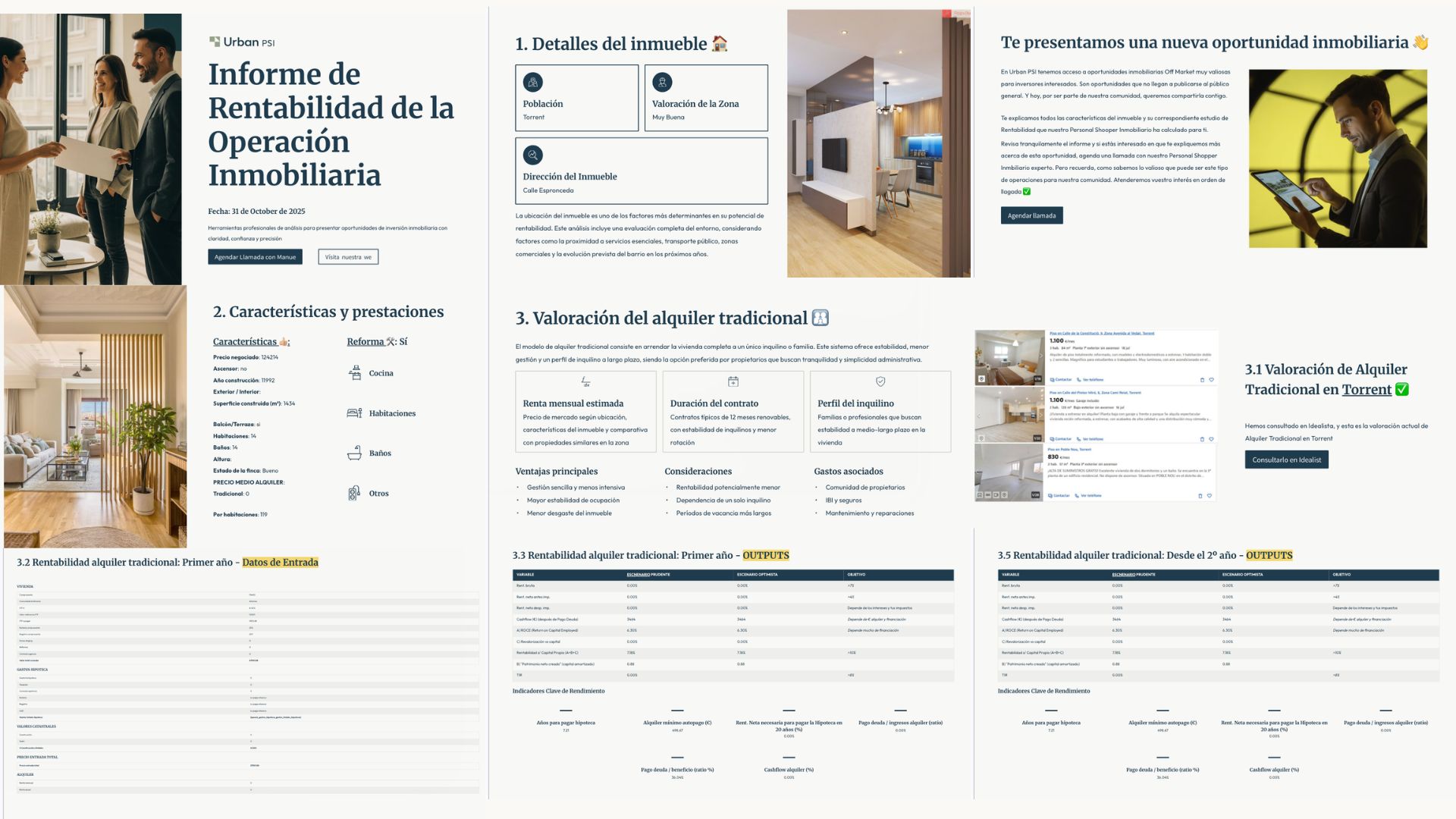Viewport: 1456px width, 819px height.
Task: Discard the Pintor Miró listing with trash icon
Action: [x=1202, y=439]
